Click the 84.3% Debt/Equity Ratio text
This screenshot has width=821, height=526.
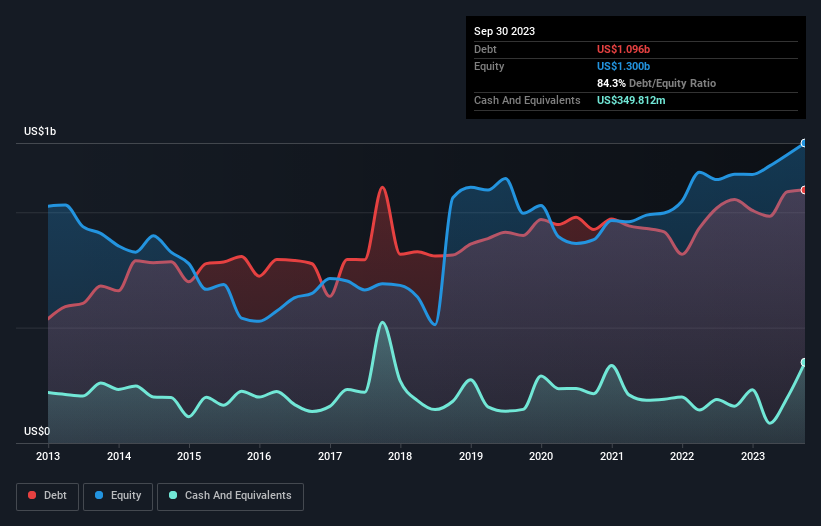pos(656,83)
